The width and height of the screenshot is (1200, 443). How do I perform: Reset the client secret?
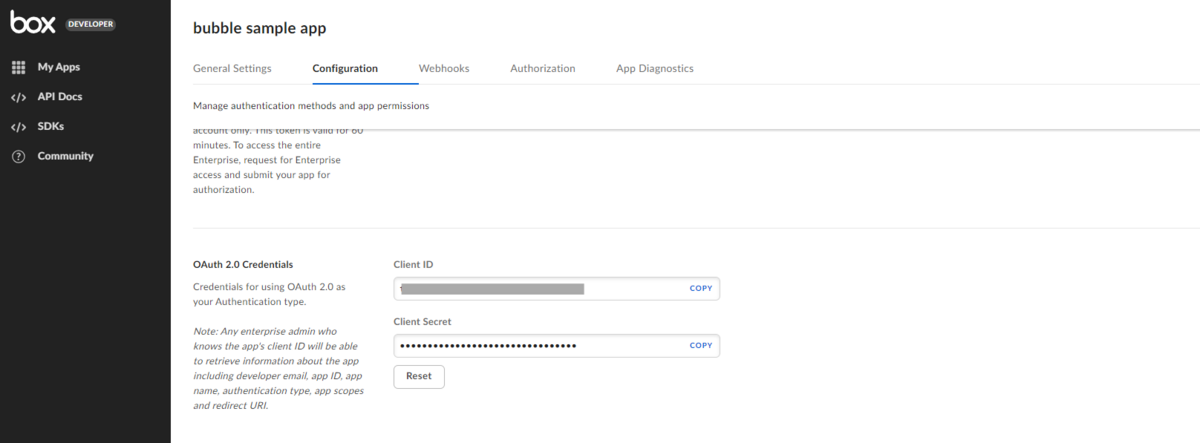tap(419, 377)
